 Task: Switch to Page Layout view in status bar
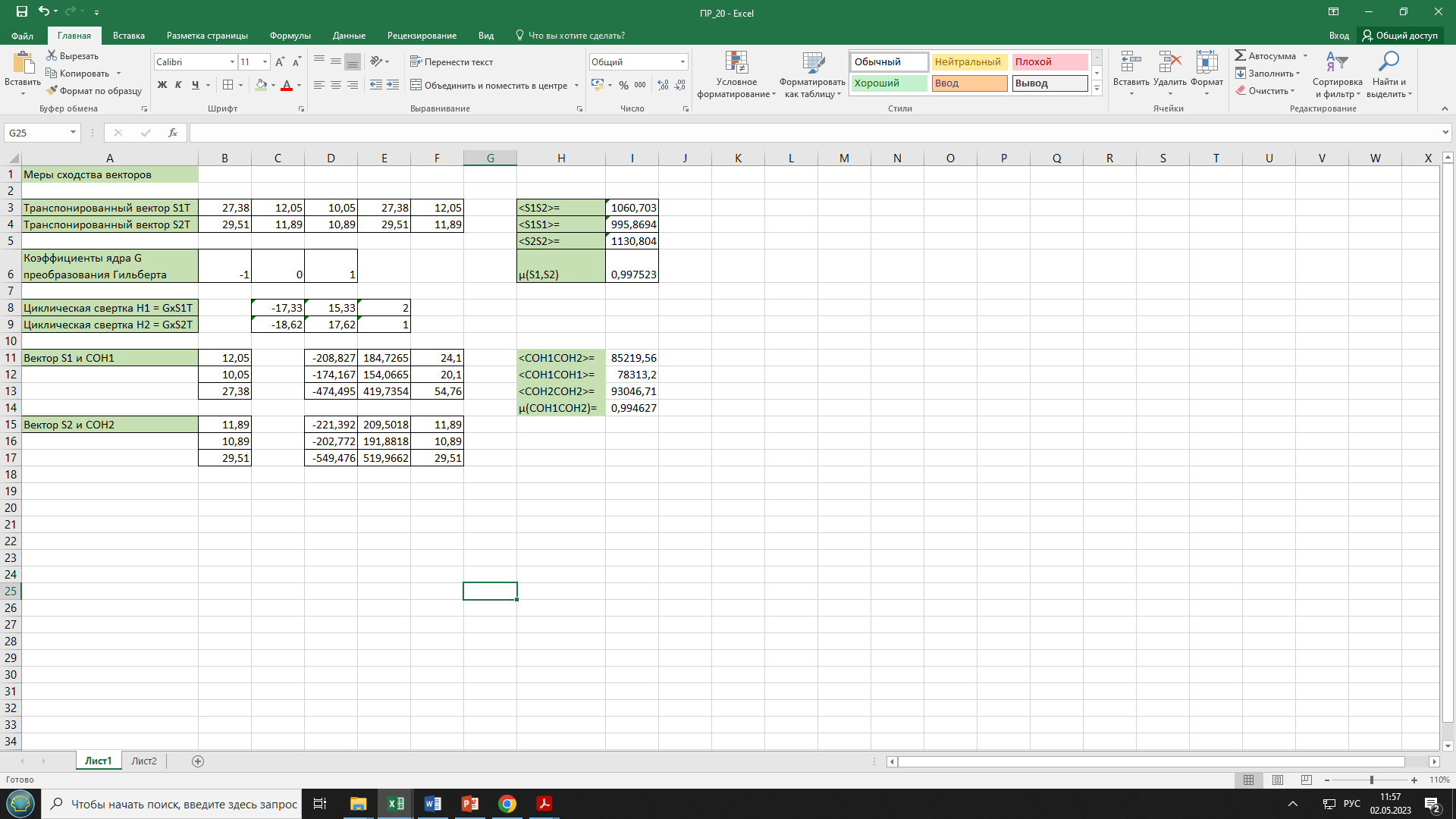(1278, 780)
